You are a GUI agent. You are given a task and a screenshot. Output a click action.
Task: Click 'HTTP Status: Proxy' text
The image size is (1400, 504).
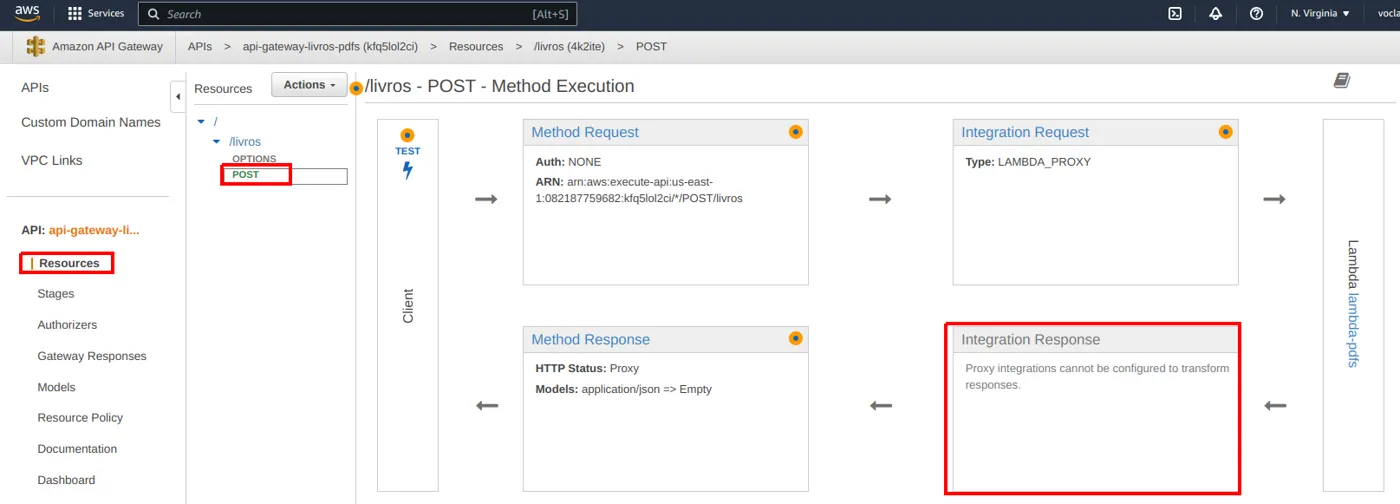pyautogui.click(x=587, y=368)
